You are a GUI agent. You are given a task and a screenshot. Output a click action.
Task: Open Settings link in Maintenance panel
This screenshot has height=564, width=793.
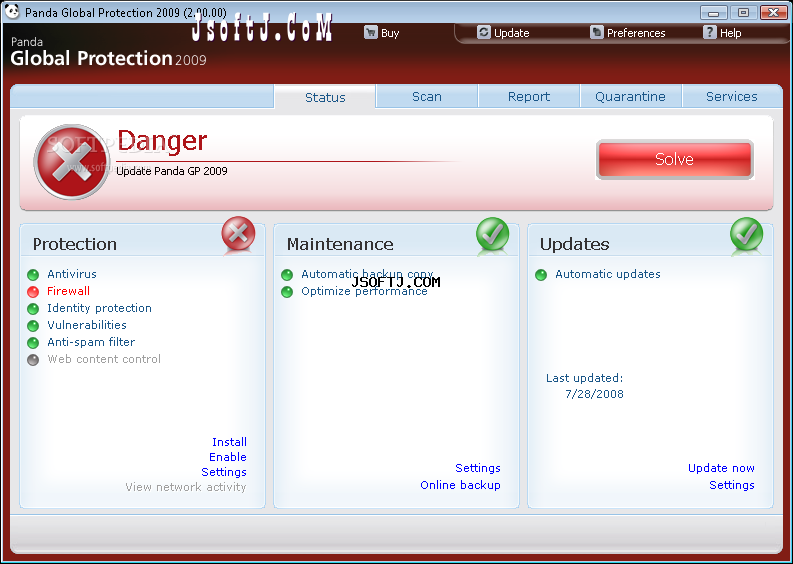(x=477, y=468)
